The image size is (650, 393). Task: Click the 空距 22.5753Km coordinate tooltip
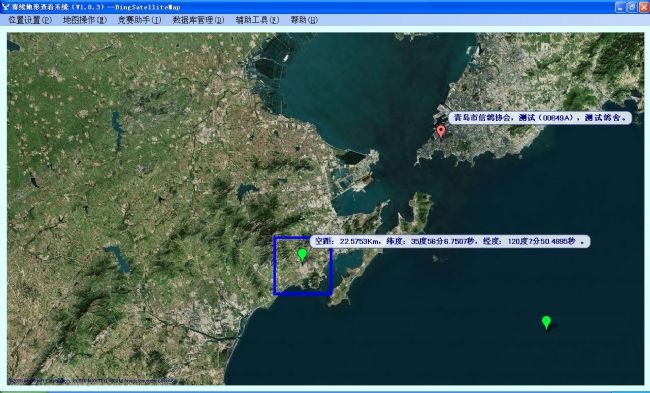(450, 241)
